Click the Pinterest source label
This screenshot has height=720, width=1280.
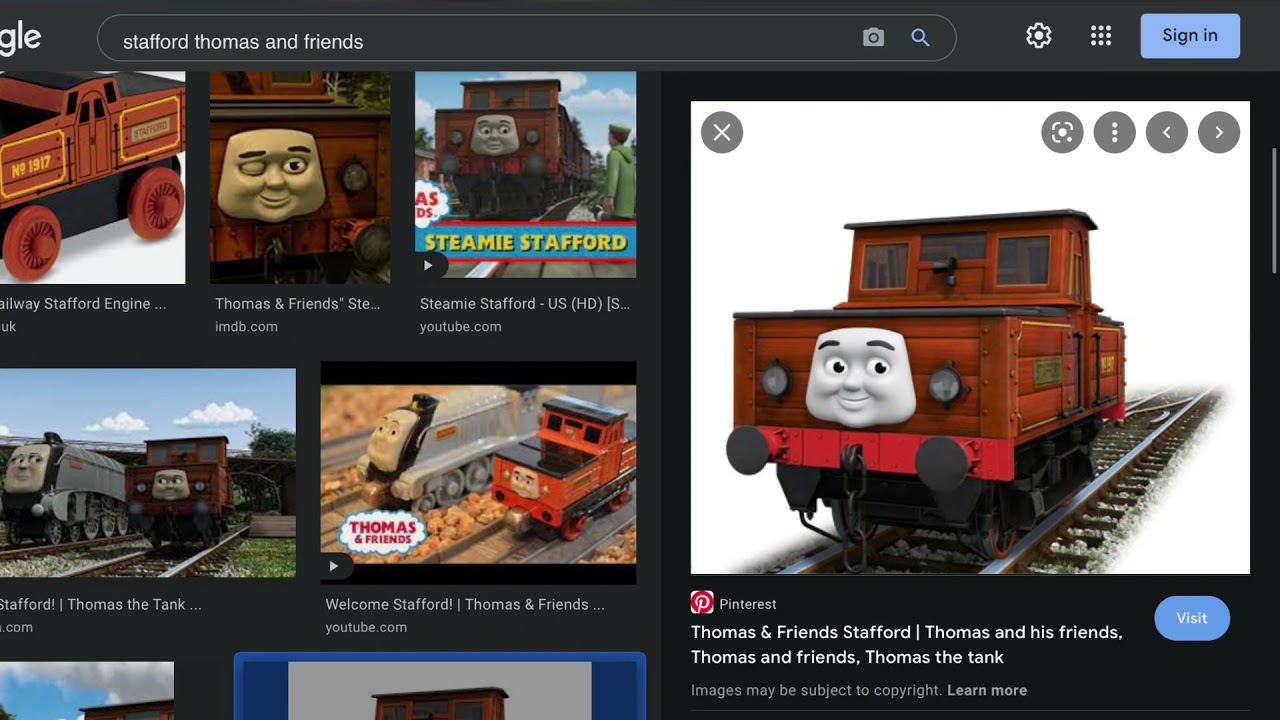[x=748, y=604]
